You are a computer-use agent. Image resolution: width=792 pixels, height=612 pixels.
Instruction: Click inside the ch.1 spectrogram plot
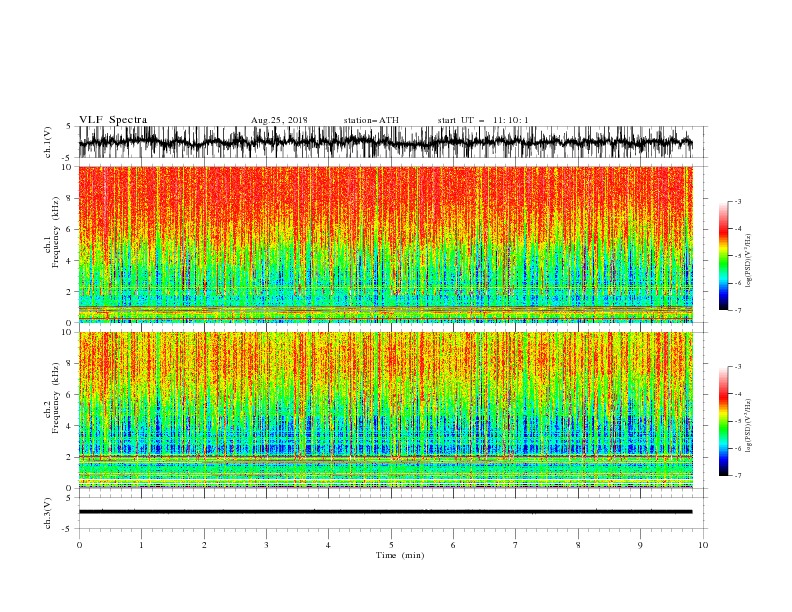[386, 244]
